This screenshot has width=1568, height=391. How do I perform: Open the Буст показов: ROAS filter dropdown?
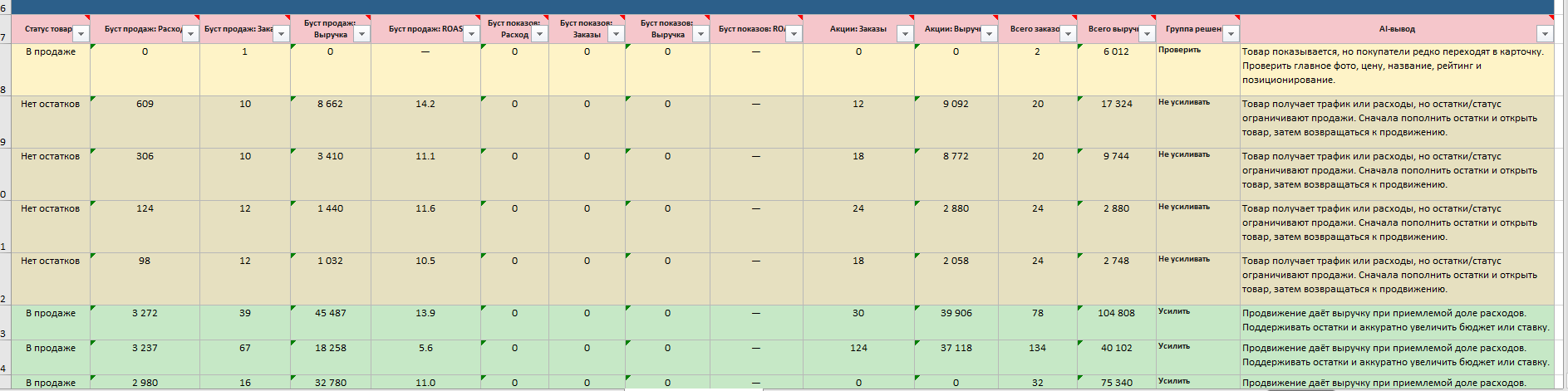point(794,34)
